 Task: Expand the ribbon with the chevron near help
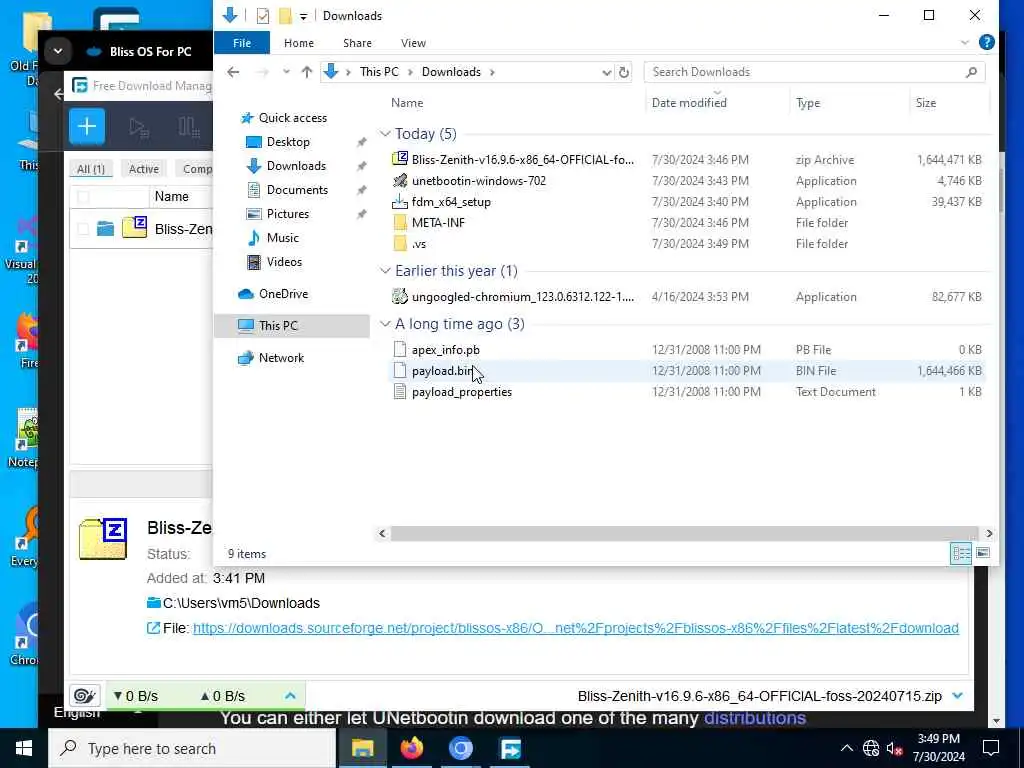tap(965, 43)
